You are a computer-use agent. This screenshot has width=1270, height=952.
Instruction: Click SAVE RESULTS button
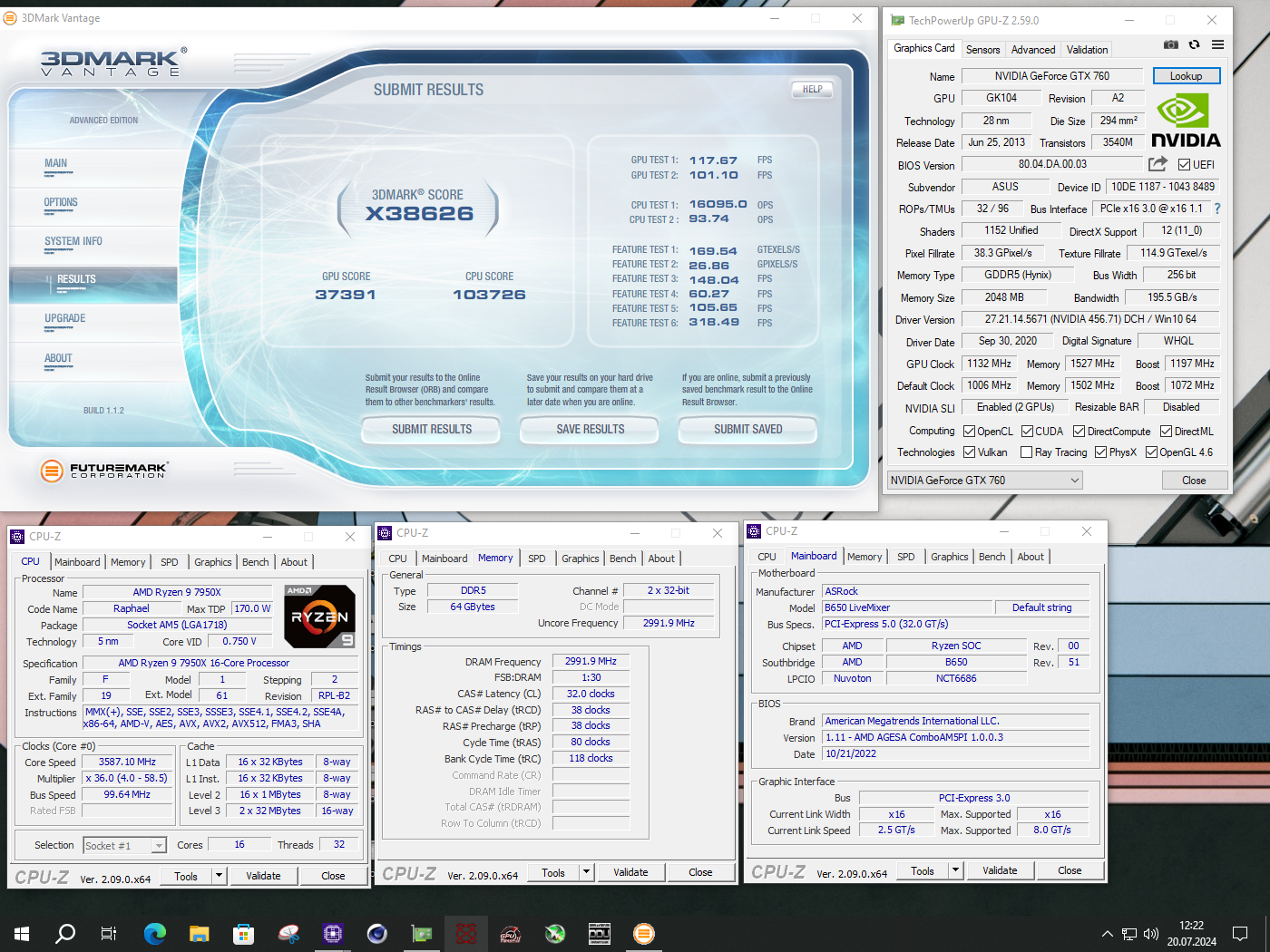[591, 429]
